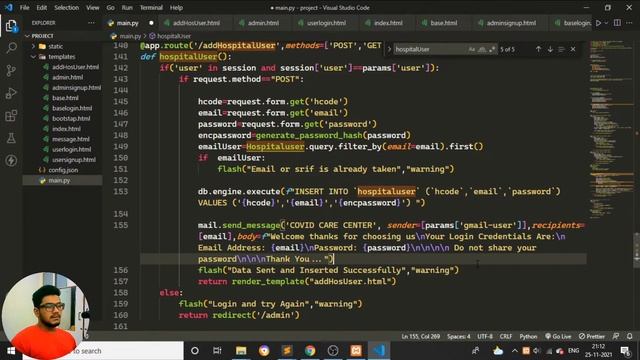Click hospitalUser in the breadcrumb
This screenshot has width=640, height=360.
point(173,36)
